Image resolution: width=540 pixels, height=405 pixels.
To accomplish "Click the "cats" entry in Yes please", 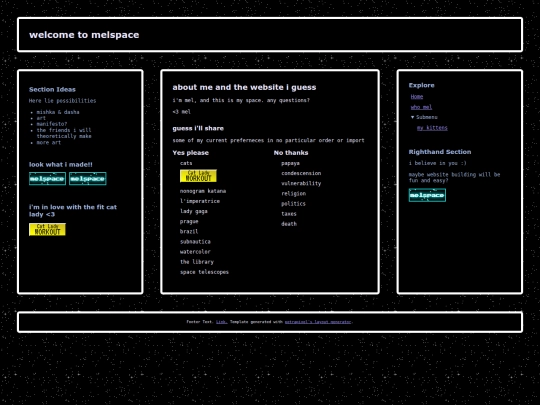I will coord(186,163).
